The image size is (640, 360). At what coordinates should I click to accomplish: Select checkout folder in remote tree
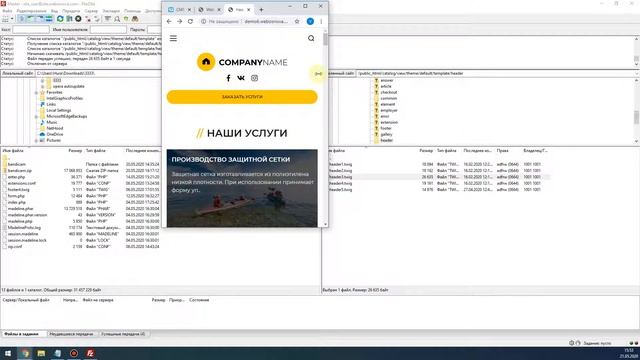click(x=389, y=93)
